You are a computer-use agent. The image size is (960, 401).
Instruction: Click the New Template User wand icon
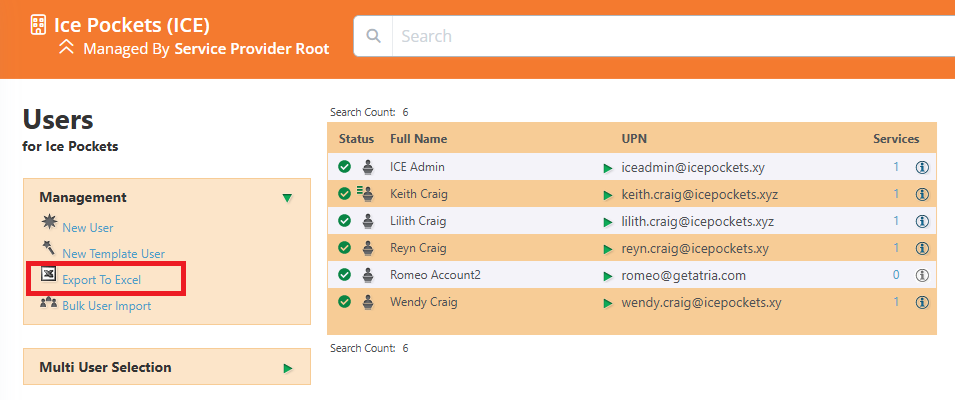click(x=49, y=247)
